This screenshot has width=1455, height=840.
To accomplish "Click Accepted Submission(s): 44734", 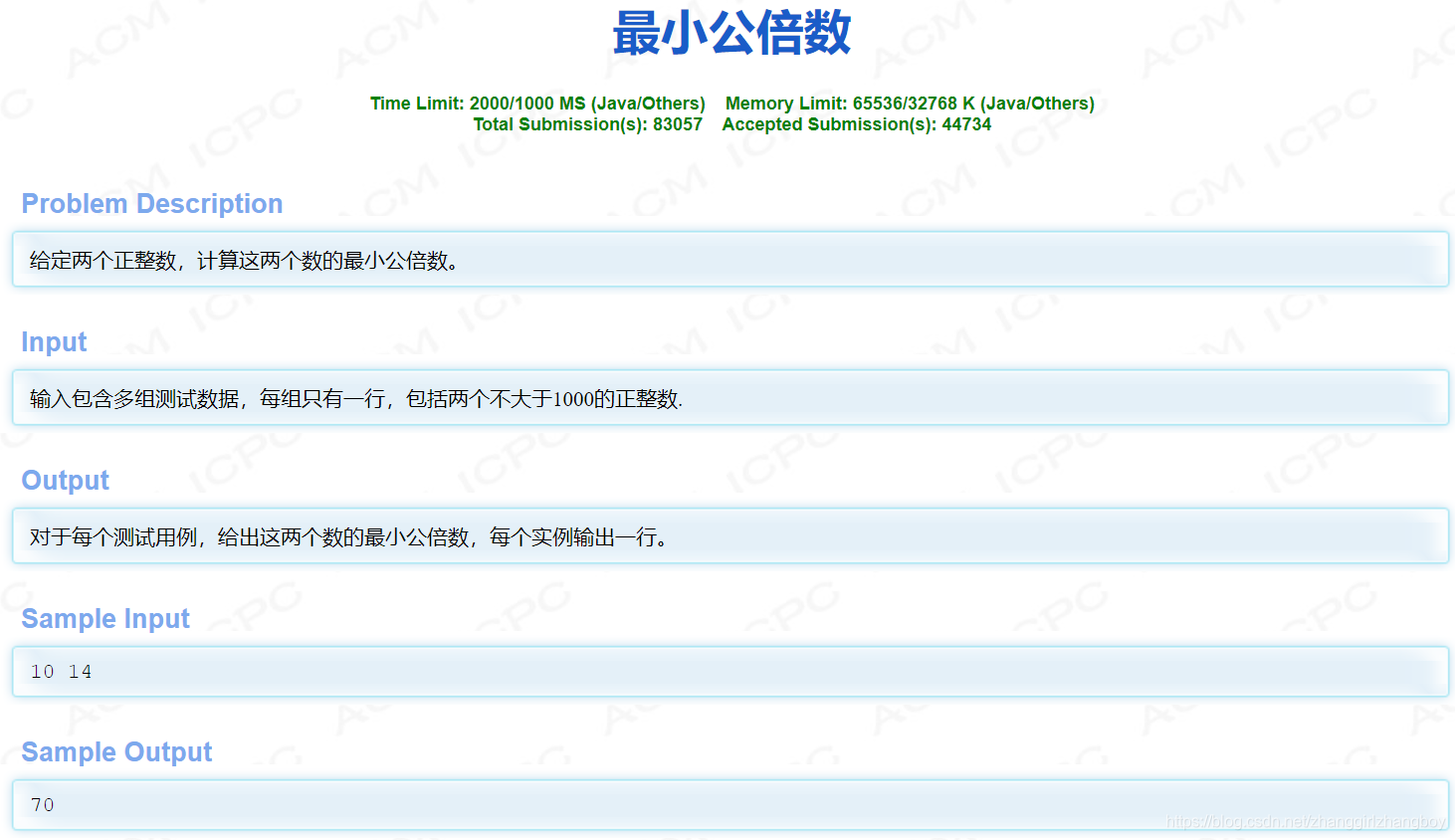I will coord(857,124).
